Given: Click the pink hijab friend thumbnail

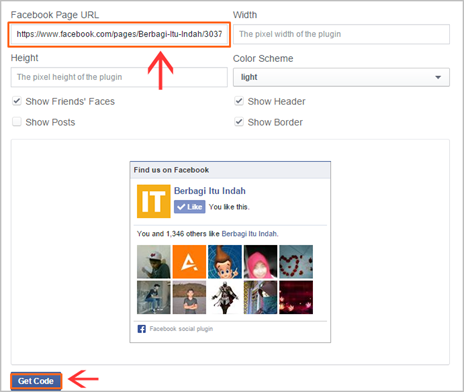Looking at the screenshot, I should pos(260,262).
